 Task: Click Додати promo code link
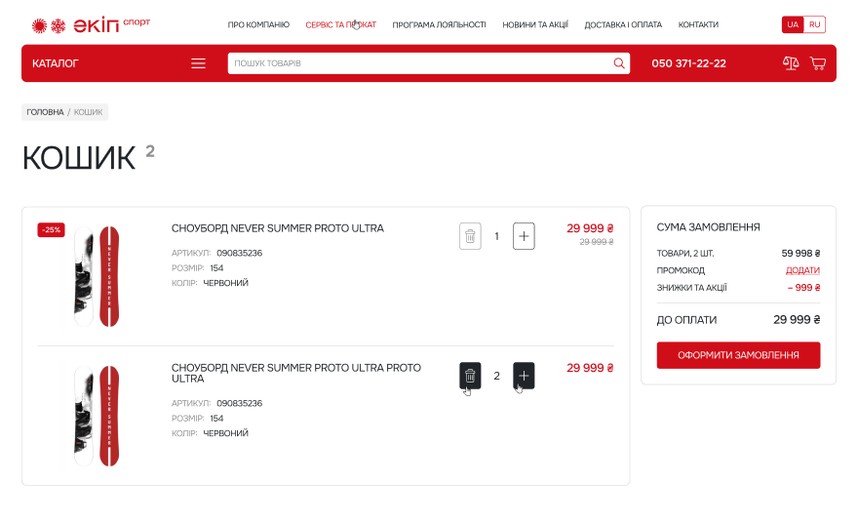click(803, 270)
